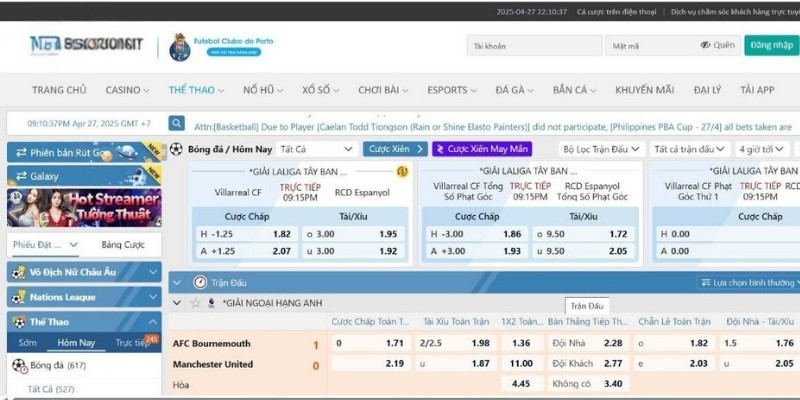Switch to the Trực tiếp tab
The image size is (800, 400).
[x=133, y=343]
